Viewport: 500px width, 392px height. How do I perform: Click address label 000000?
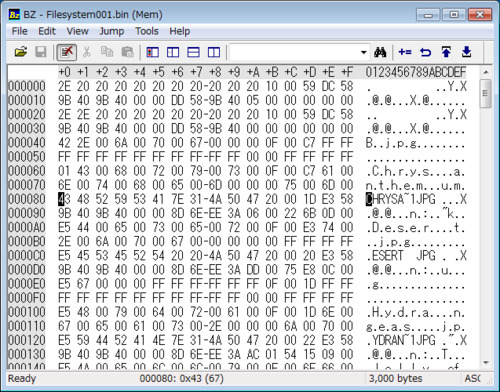(x=27, y=86)
